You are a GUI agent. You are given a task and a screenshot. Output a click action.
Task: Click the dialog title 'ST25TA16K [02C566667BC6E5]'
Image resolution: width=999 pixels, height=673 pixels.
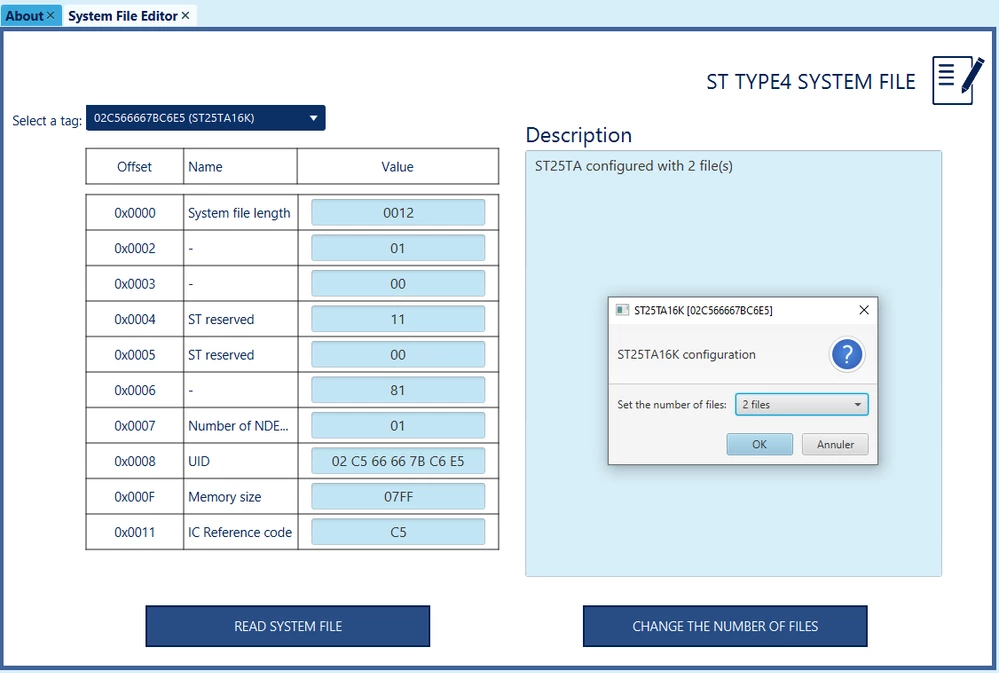click(703, 310)
